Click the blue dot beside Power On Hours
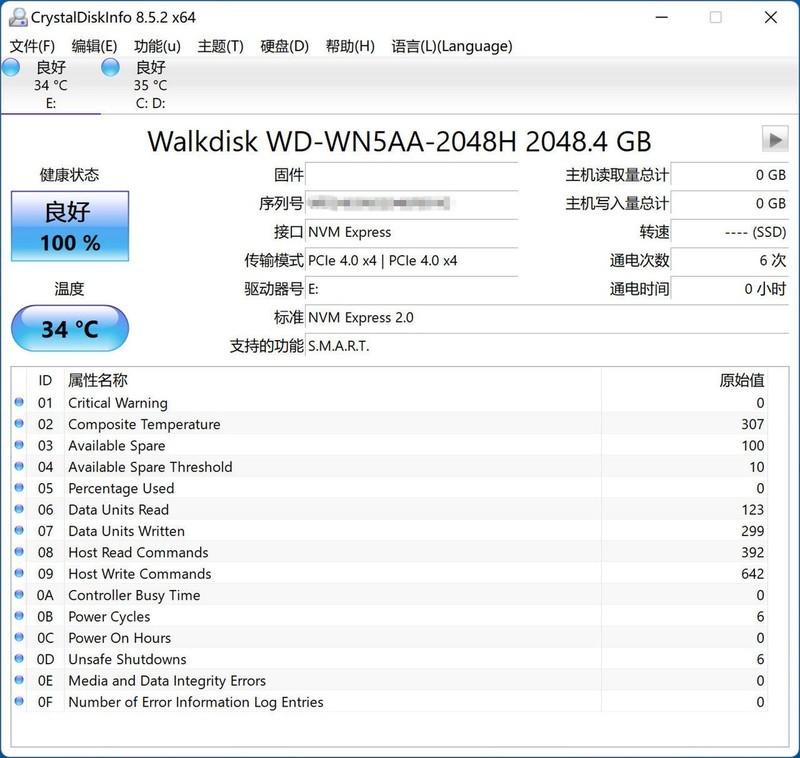Viewport: 800px width, 758px height. 17,638
